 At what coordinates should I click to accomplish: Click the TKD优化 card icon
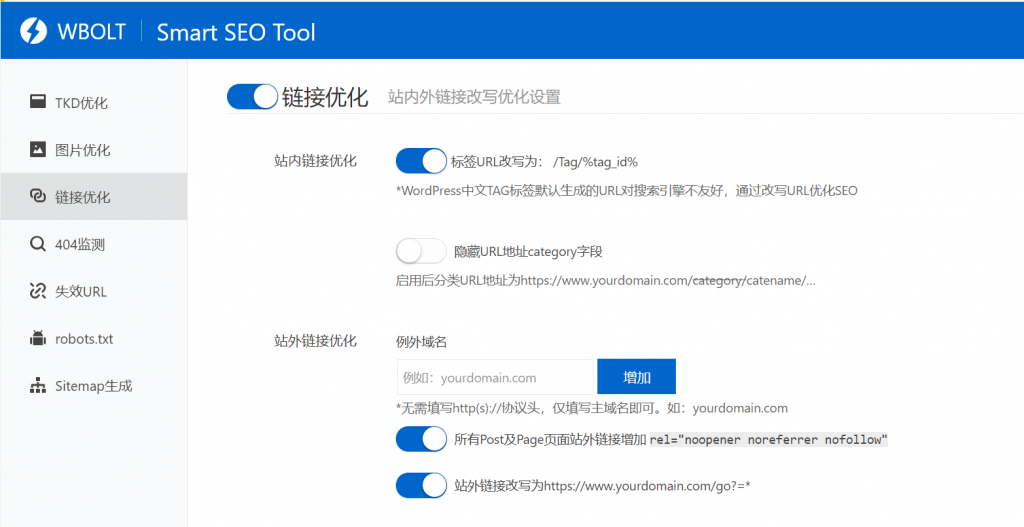pos(38,102)
